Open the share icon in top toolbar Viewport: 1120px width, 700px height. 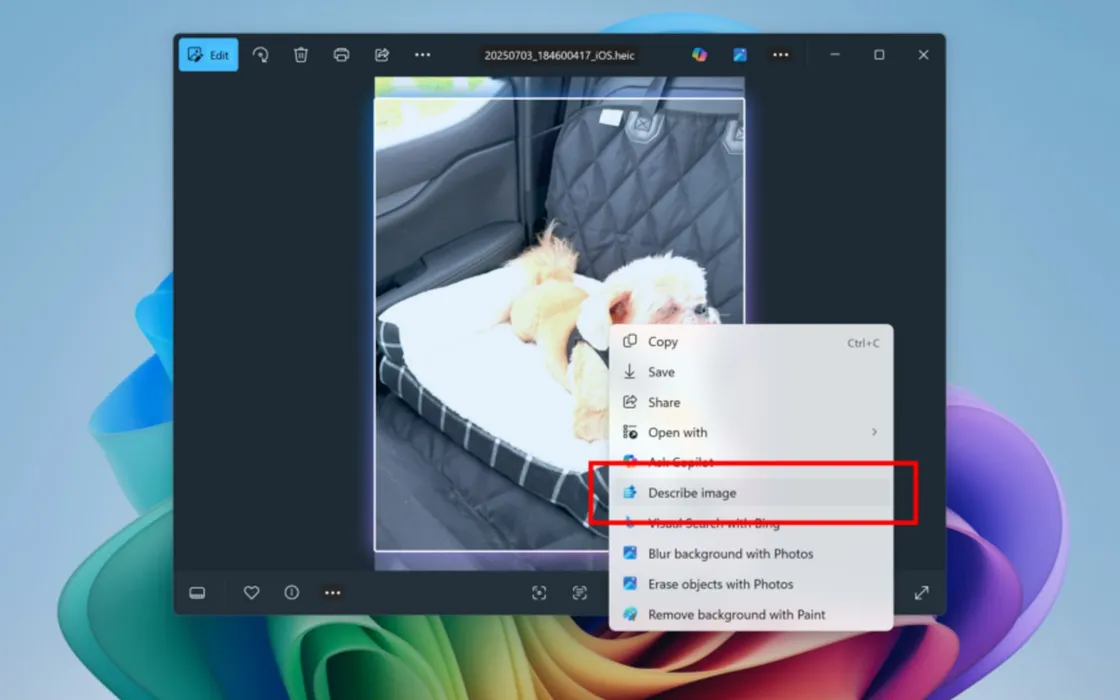click(382, 55)
